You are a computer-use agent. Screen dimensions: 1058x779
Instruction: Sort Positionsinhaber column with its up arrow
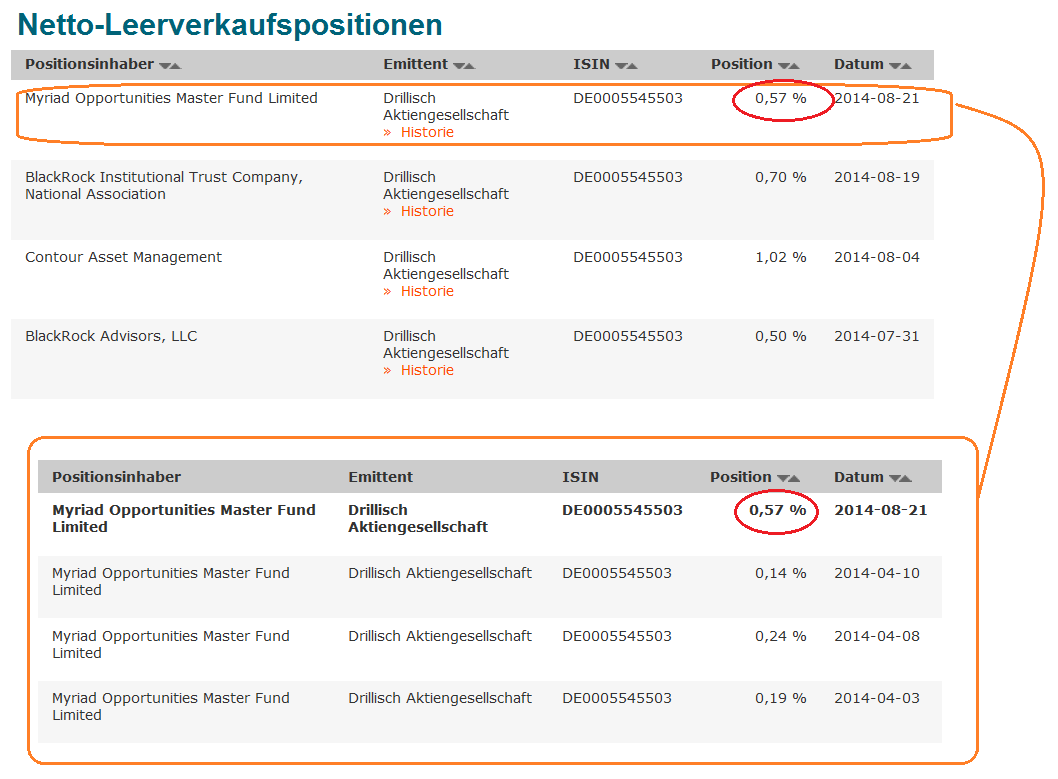pos(176,65)
